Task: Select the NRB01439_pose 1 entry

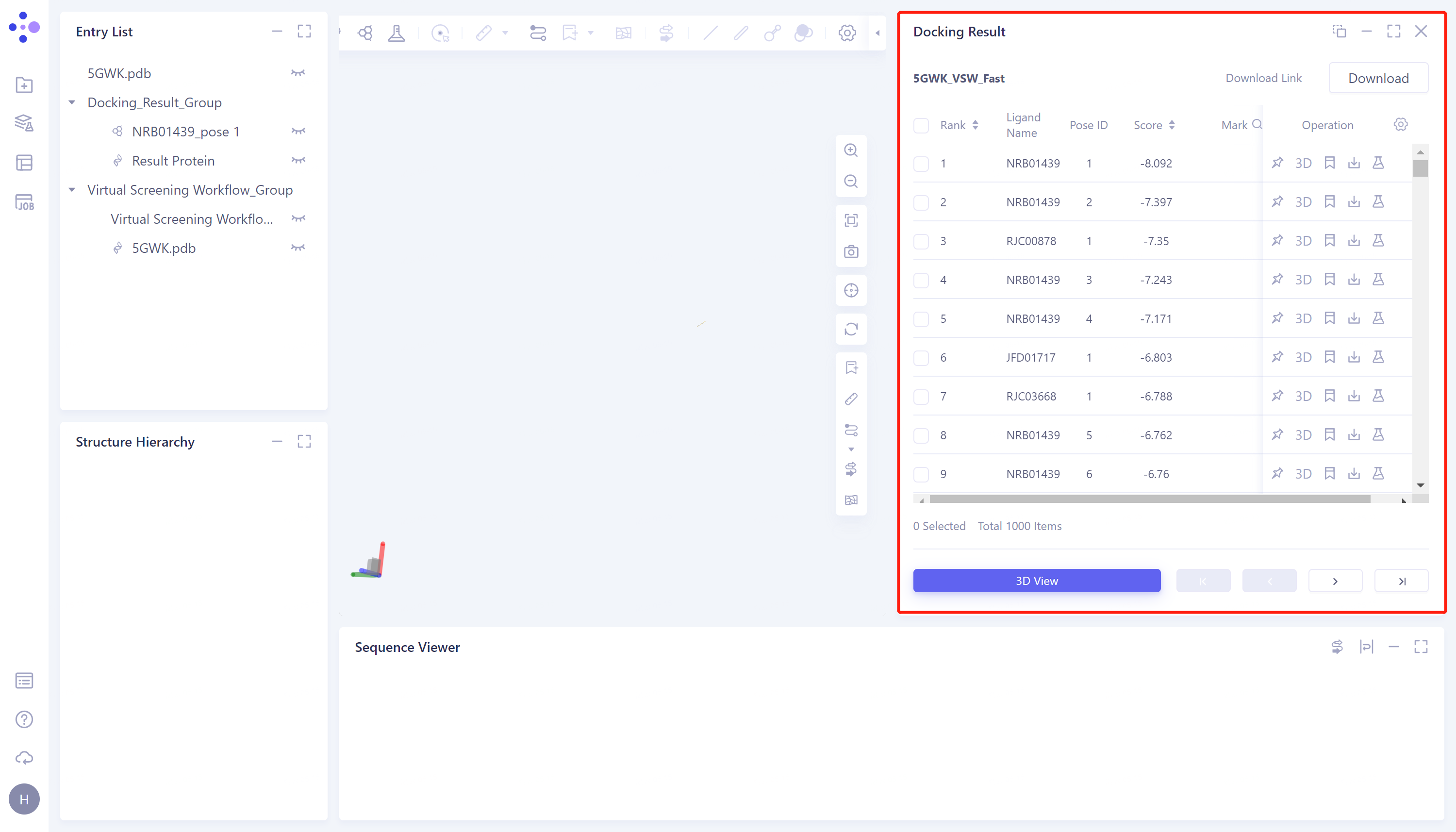Action: [x=186, y=132]
